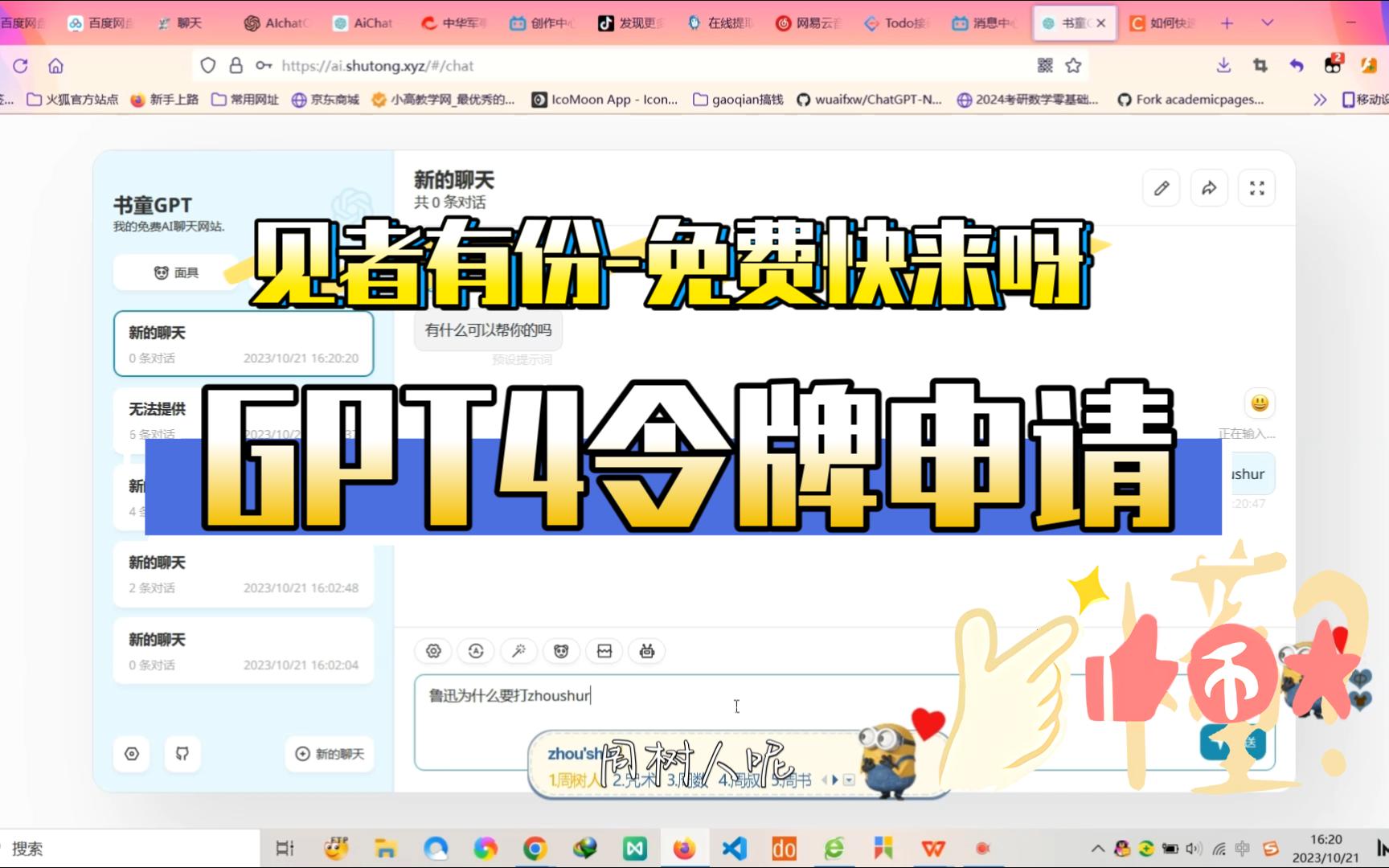This screenshot has width=1389, height=868.
Task: Click the volume speaker tray icon
Action: [x=1194, y=849]
